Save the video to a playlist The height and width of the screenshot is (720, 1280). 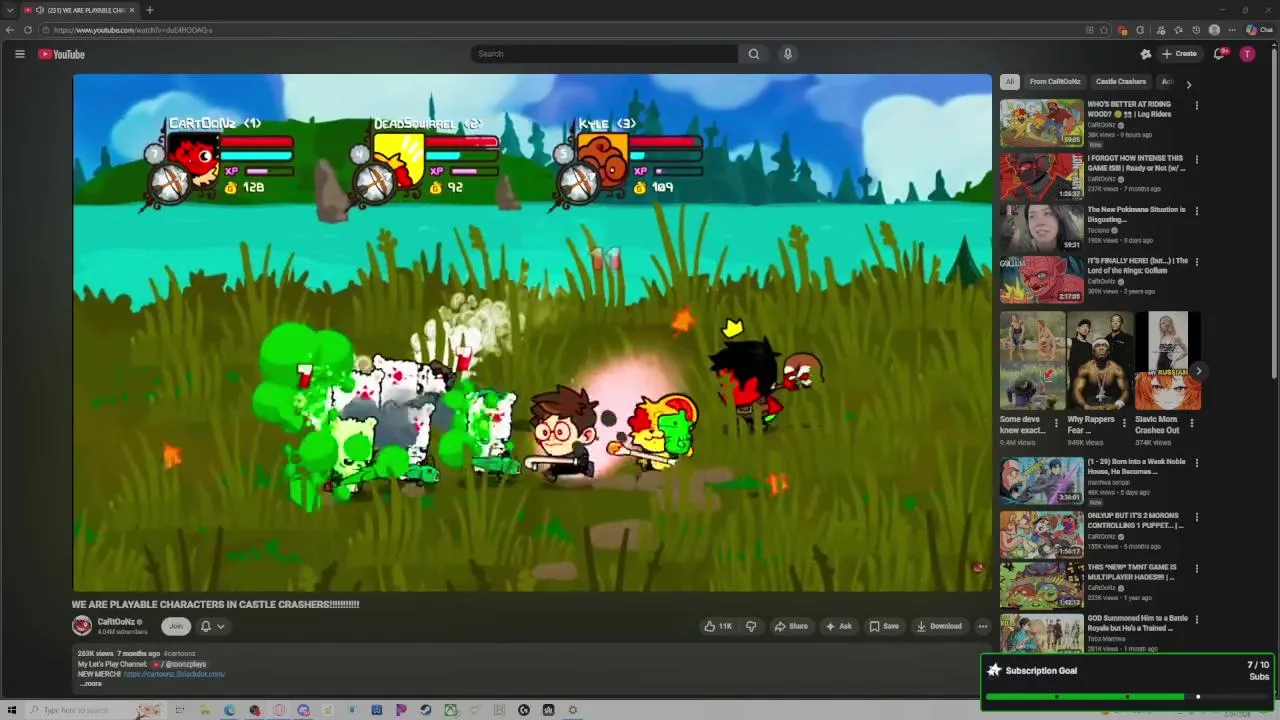[x=884, y=626]
